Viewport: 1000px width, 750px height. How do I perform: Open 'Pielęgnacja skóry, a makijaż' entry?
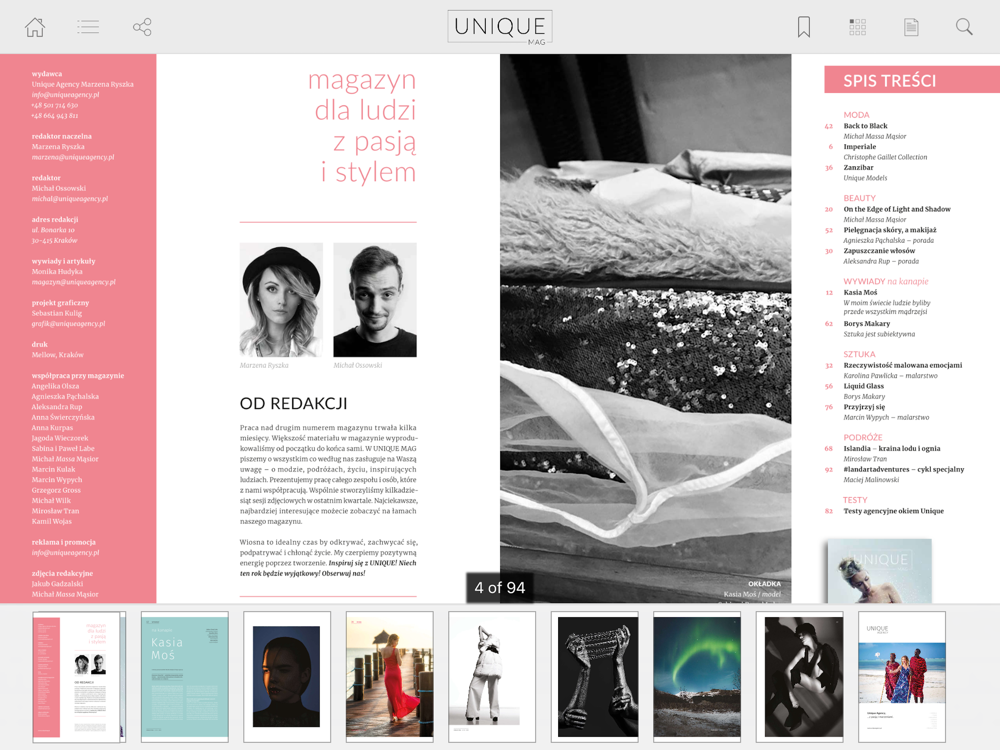[890, 230]
